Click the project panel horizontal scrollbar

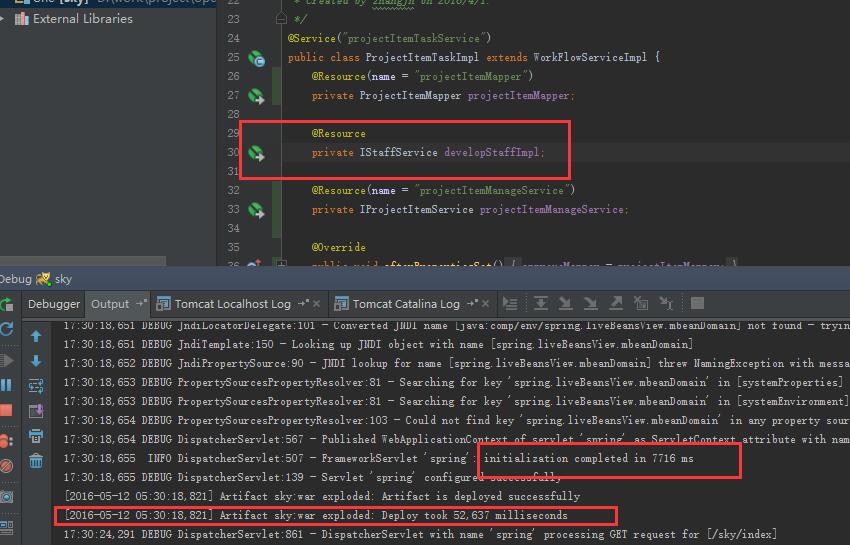pyautogui.click(x=83, y=261)
